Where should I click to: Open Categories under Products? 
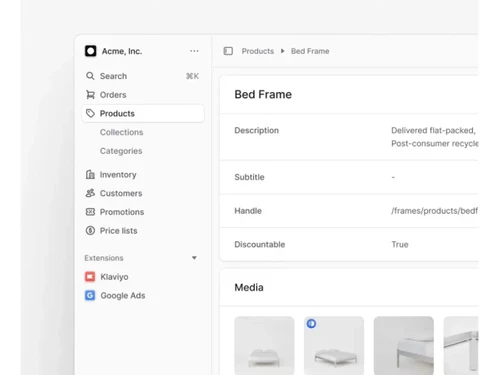pyautogui.click(x=121, y=151)
